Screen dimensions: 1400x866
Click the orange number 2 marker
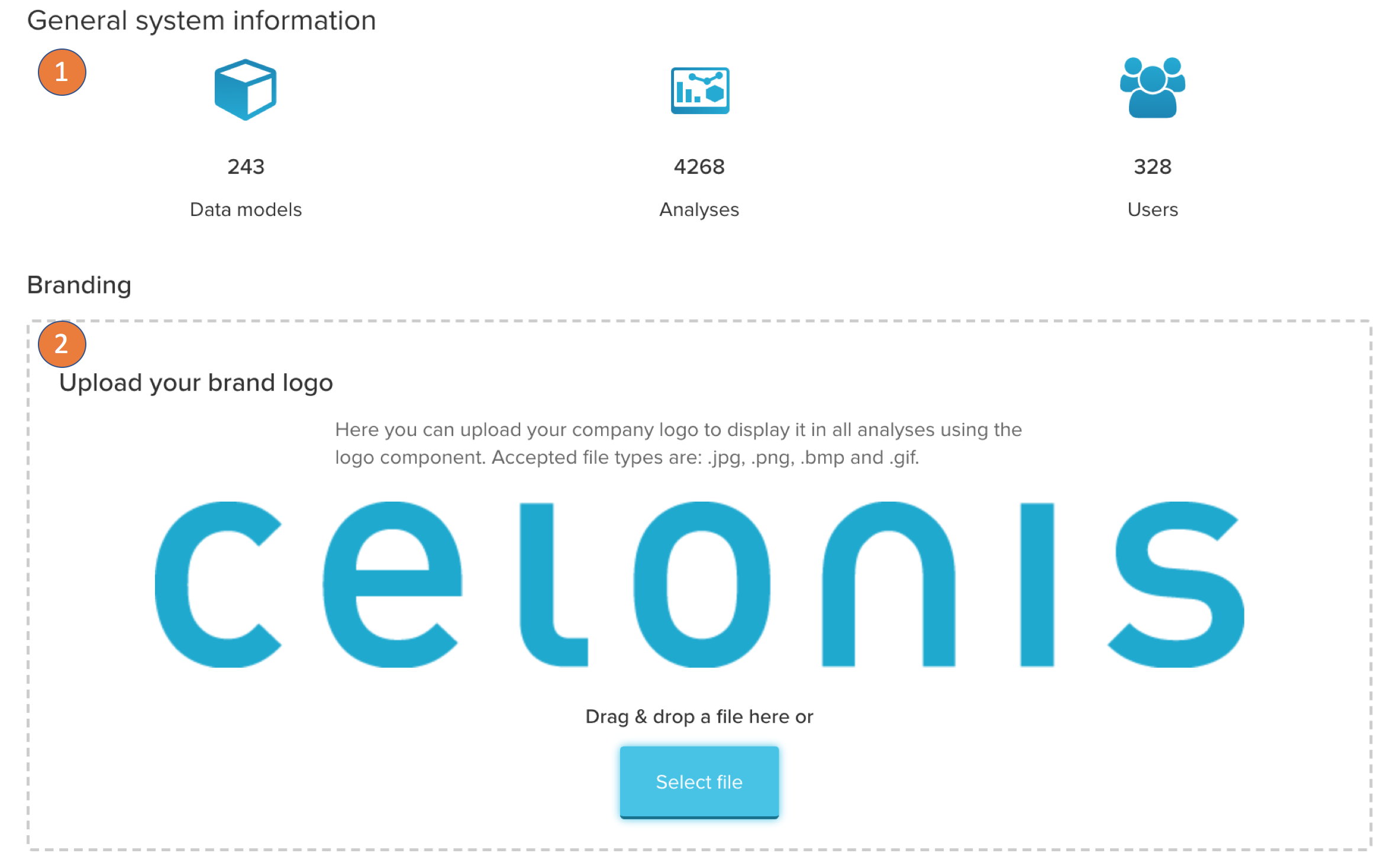click(62, 344)
